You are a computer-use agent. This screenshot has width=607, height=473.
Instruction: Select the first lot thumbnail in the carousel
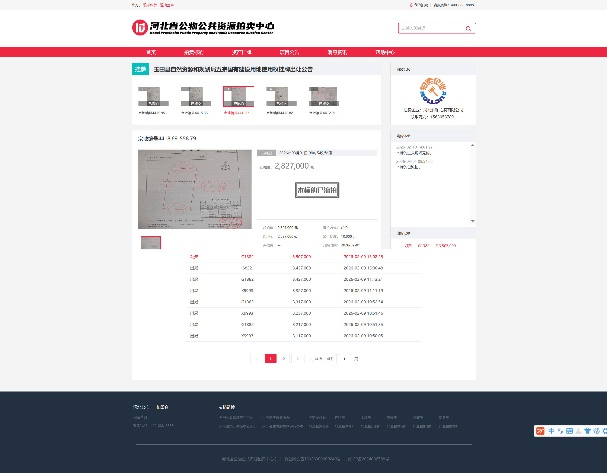(x=153, y=96)
